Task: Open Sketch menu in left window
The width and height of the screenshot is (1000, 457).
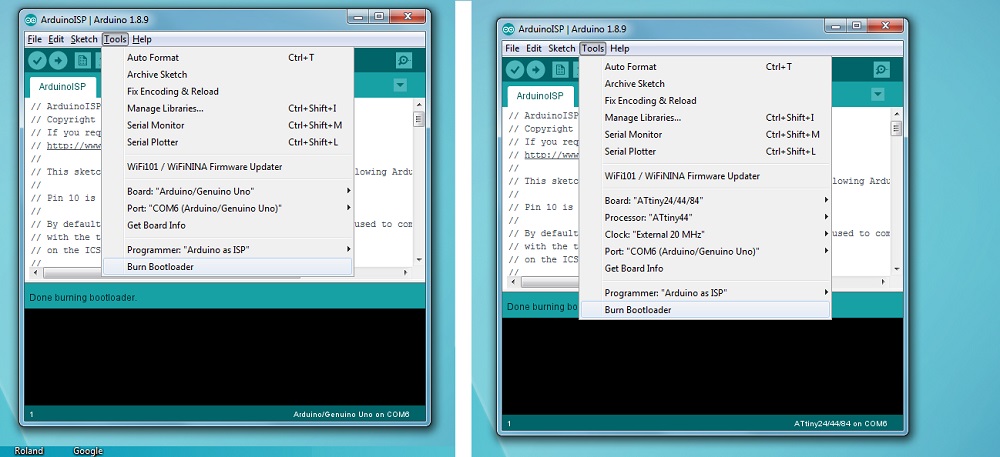Action: 84,40
